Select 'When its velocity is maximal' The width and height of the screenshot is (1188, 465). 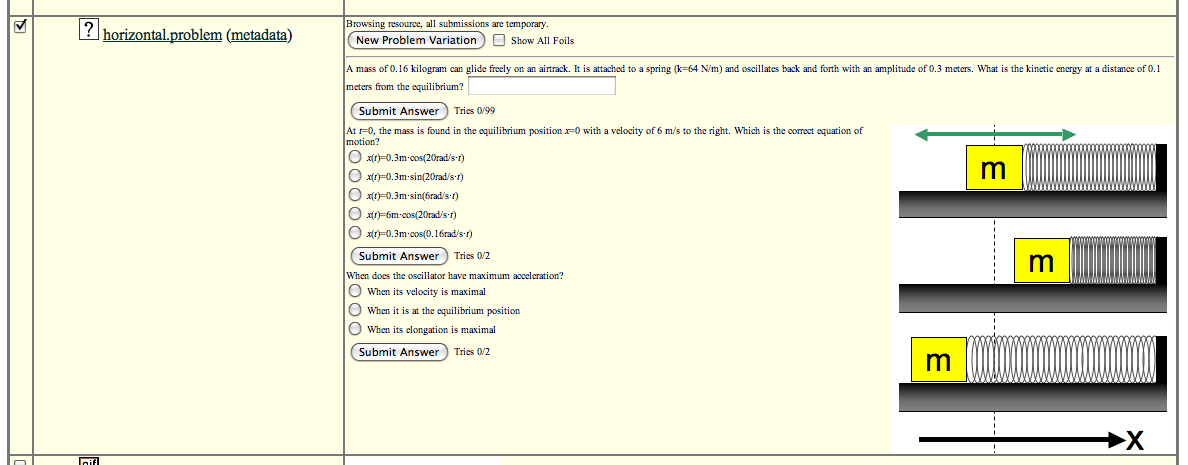click(x=354, y=292)
